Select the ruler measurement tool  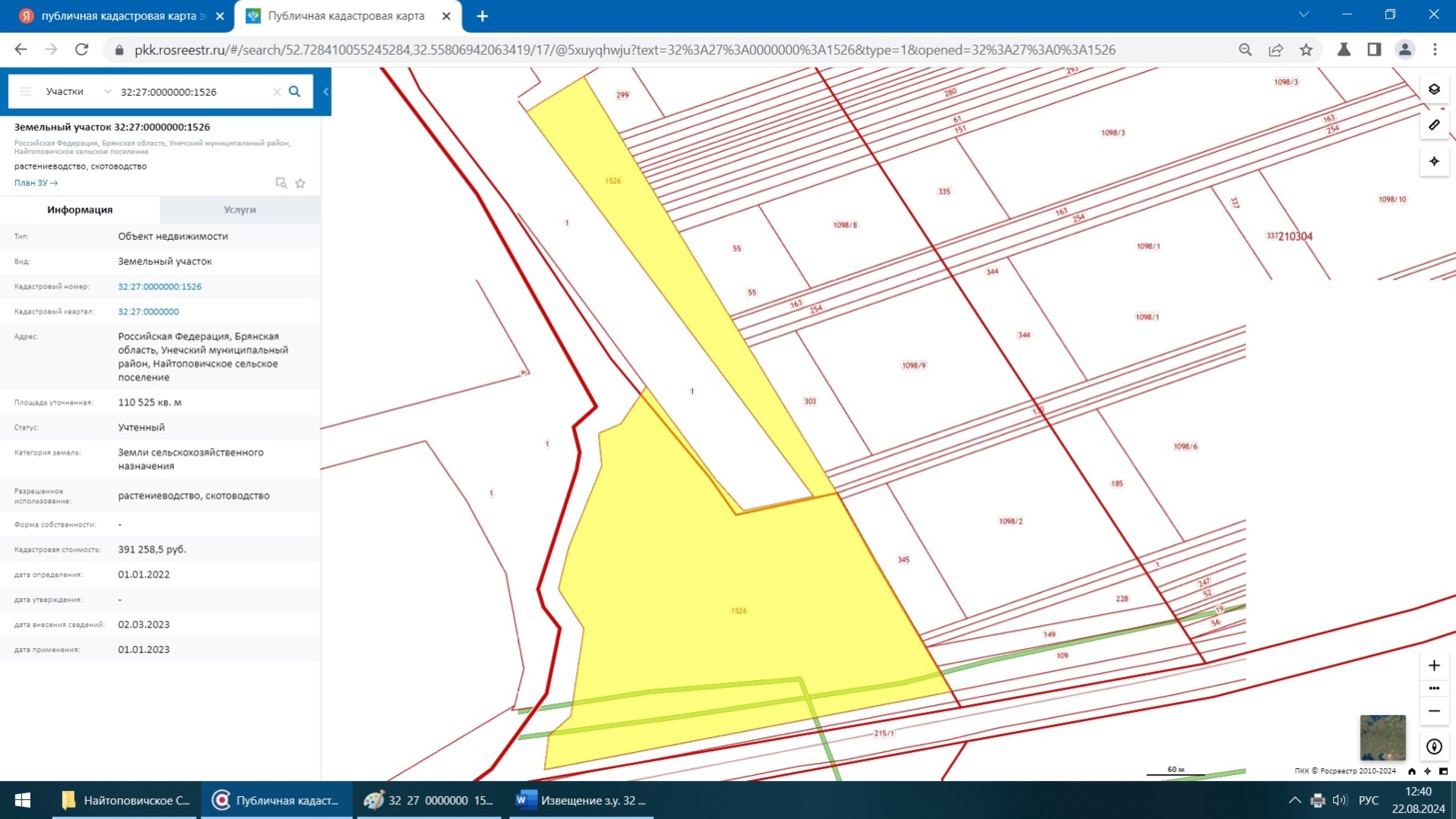pyautogui.click(x=1434, y=125)
